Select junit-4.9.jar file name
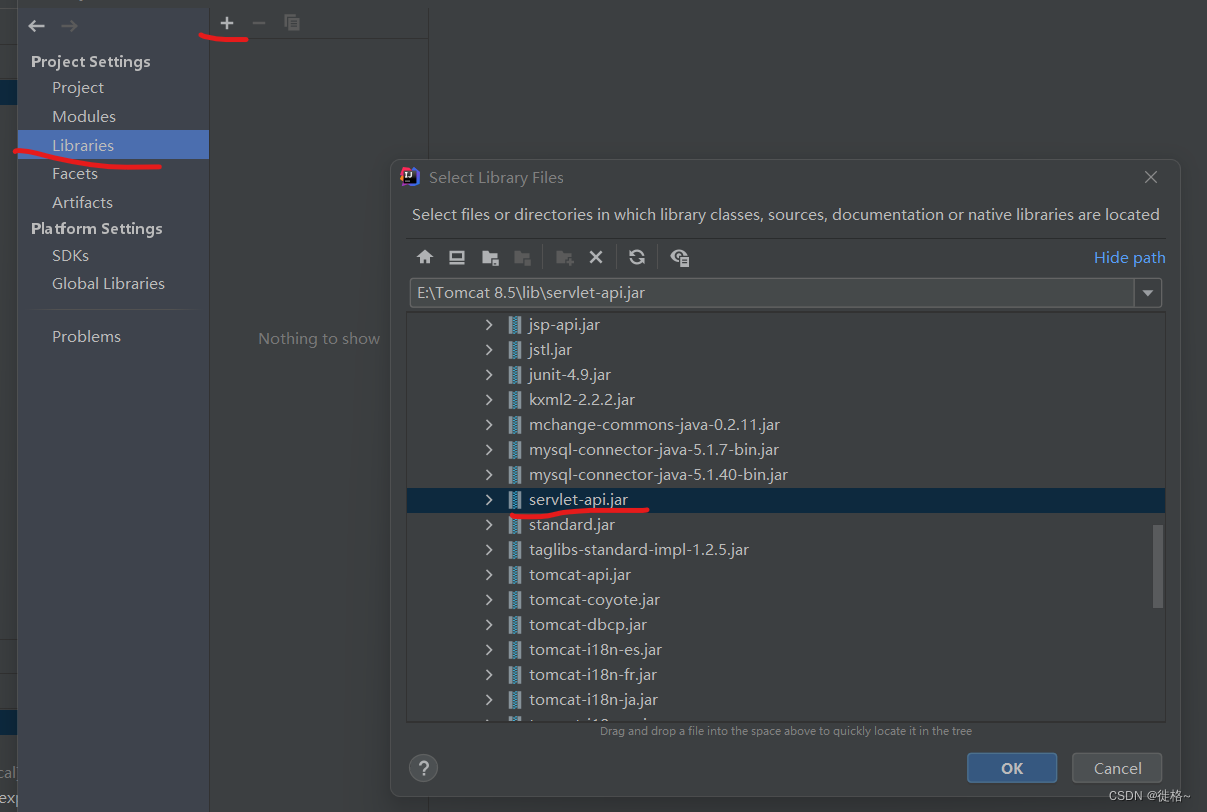 (x=570, y=374)
